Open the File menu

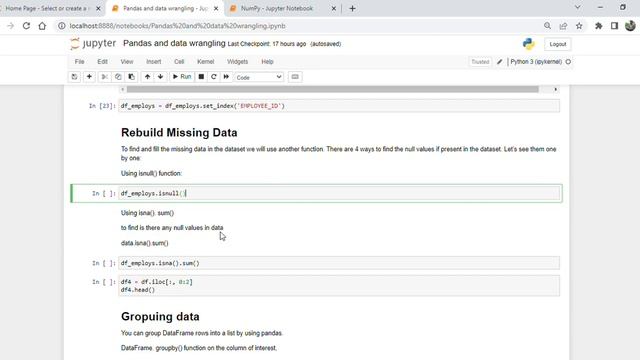[80, 62]
